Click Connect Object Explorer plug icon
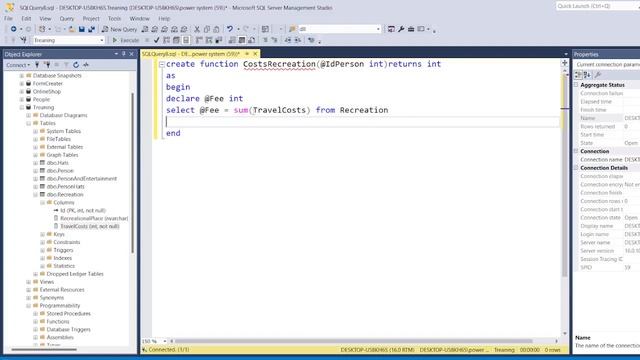Viewport: 640px width, 360px height. 37,65
